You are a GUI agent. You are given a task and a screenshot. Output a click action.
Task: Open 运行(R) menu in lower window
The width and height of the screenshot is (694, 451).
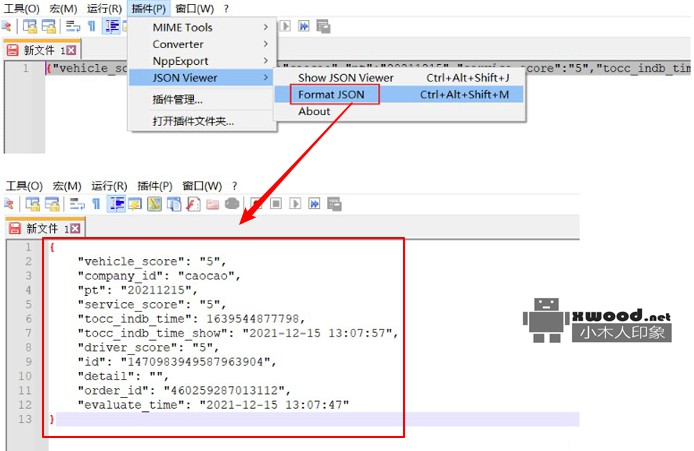109,186
